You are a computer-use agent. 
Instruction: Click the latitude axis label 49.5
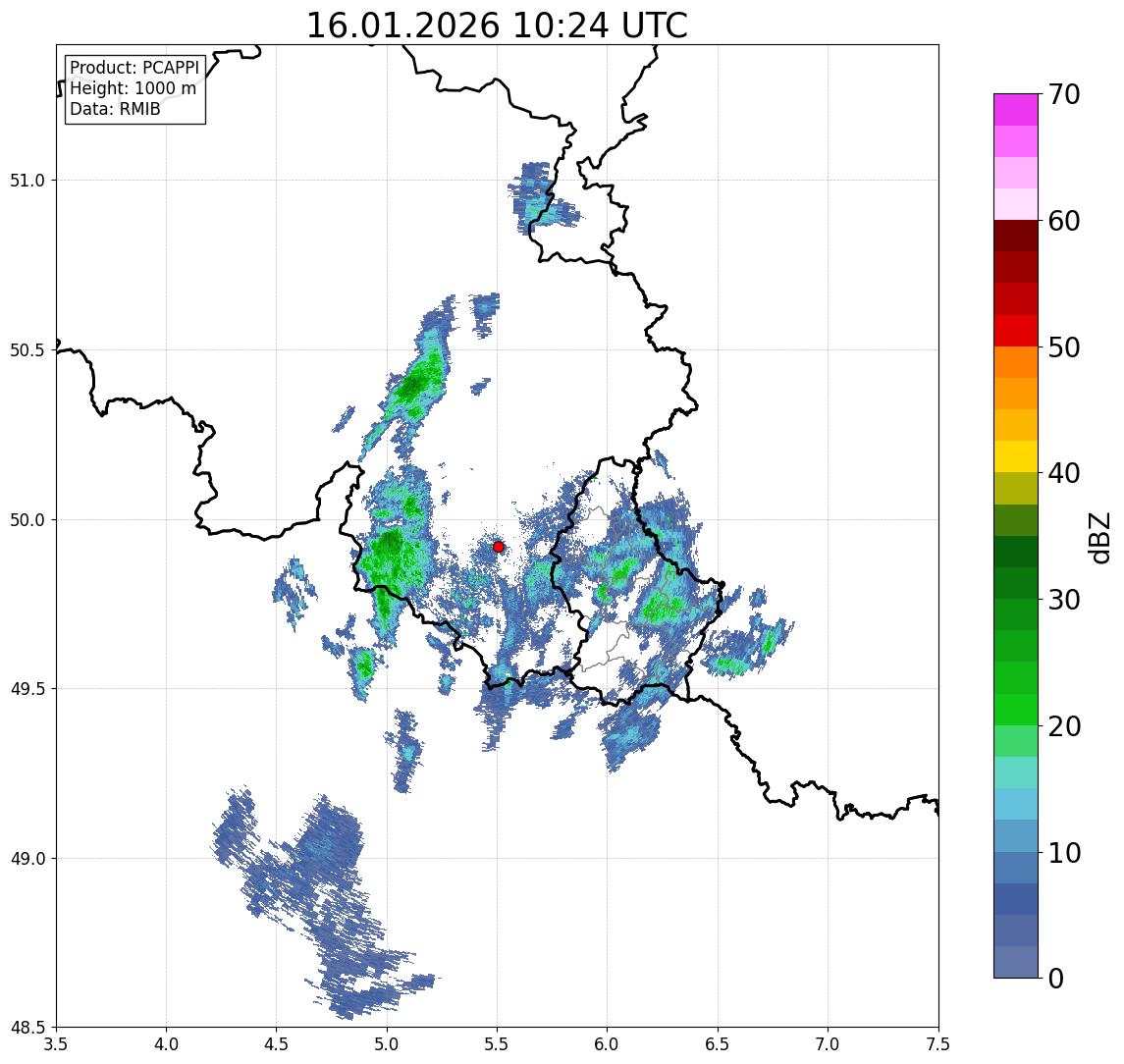[27, 689]
